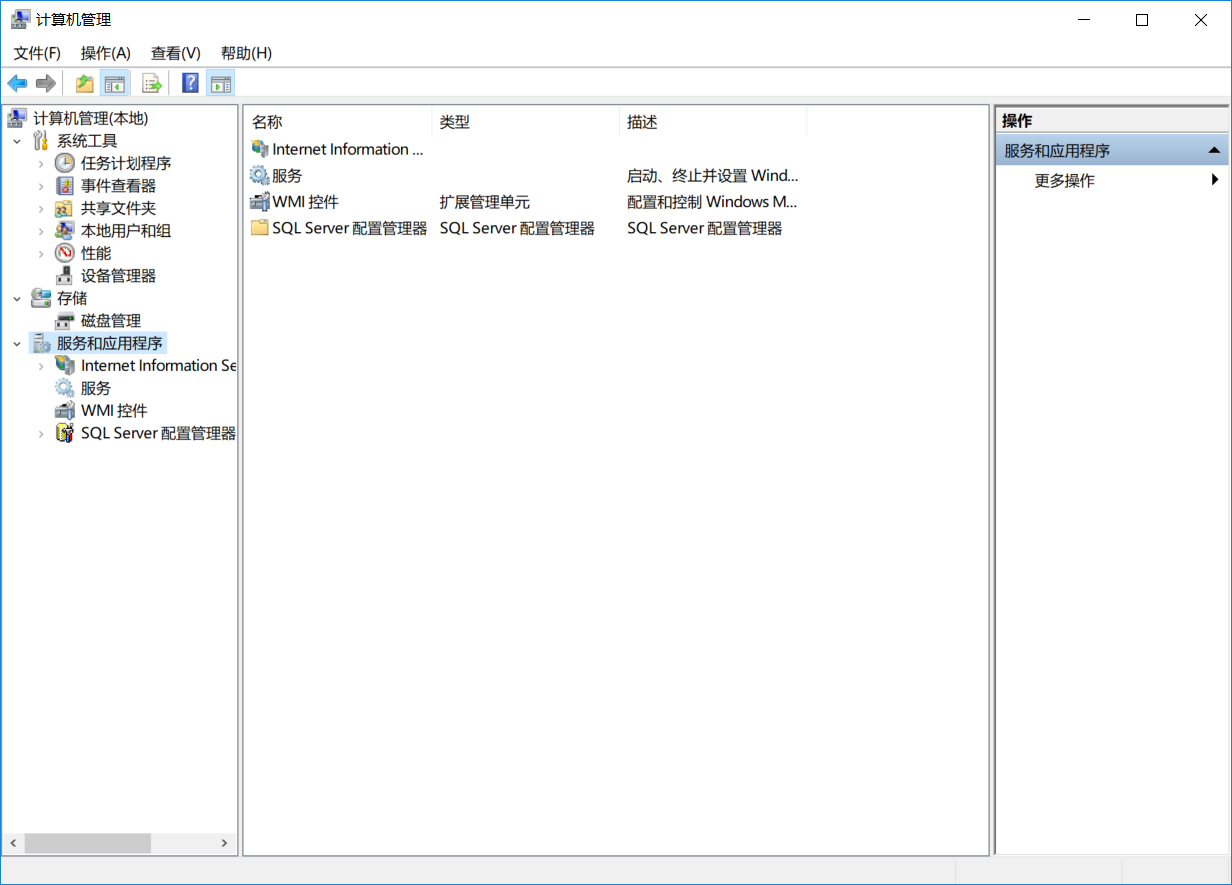Sort by the 名称 column header

coord(338,122)
